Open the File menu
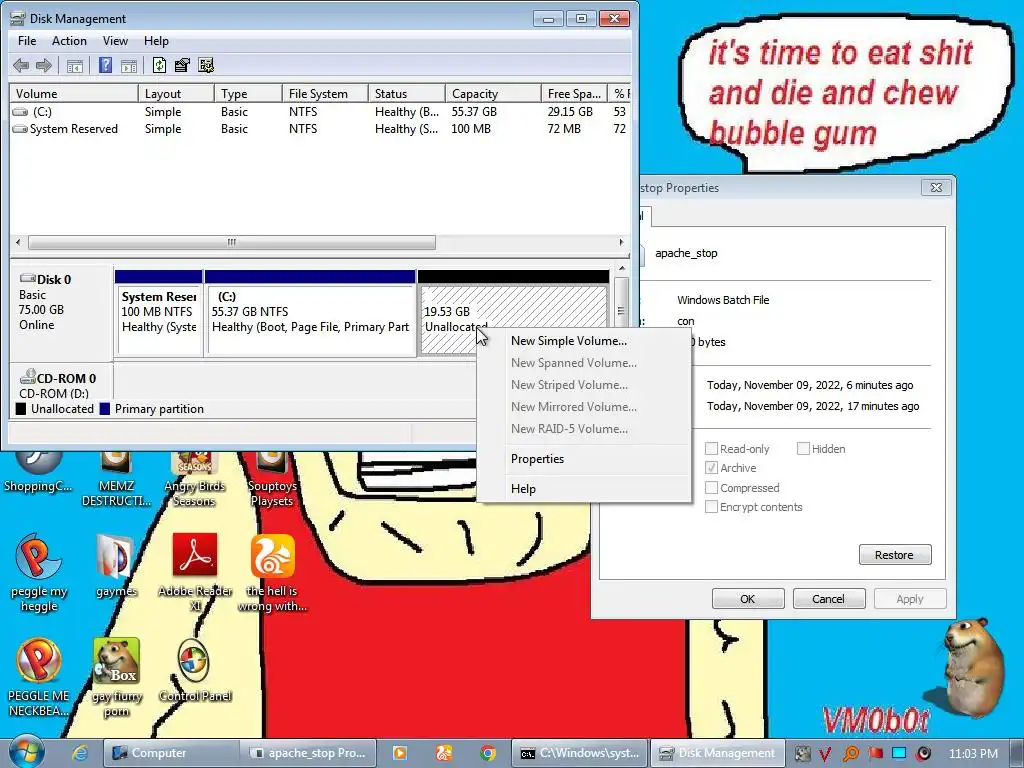 point(27,40)
